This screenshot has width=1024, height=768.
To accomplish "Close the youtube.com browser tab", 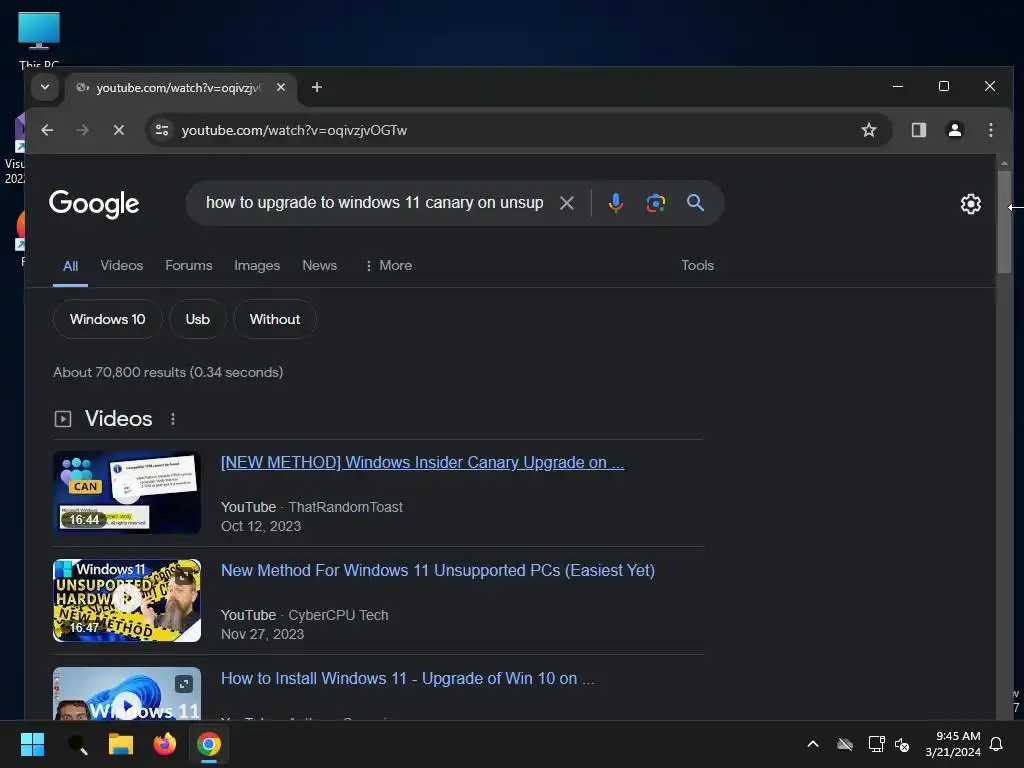I will (281, 87).
